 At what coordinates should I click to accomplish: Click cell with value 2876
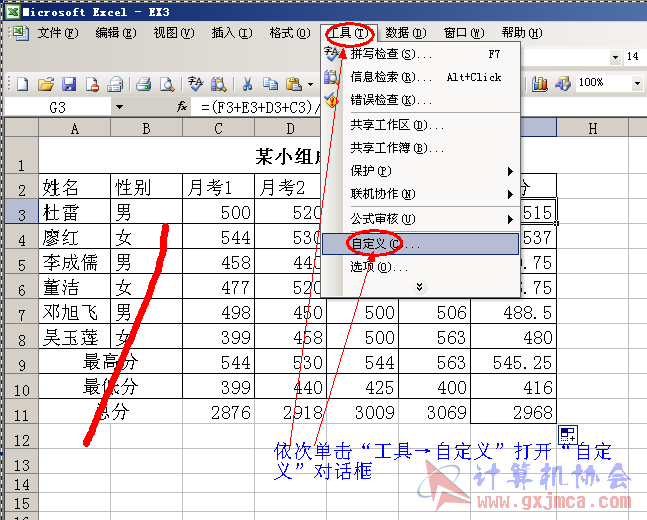tap(219, 411)
